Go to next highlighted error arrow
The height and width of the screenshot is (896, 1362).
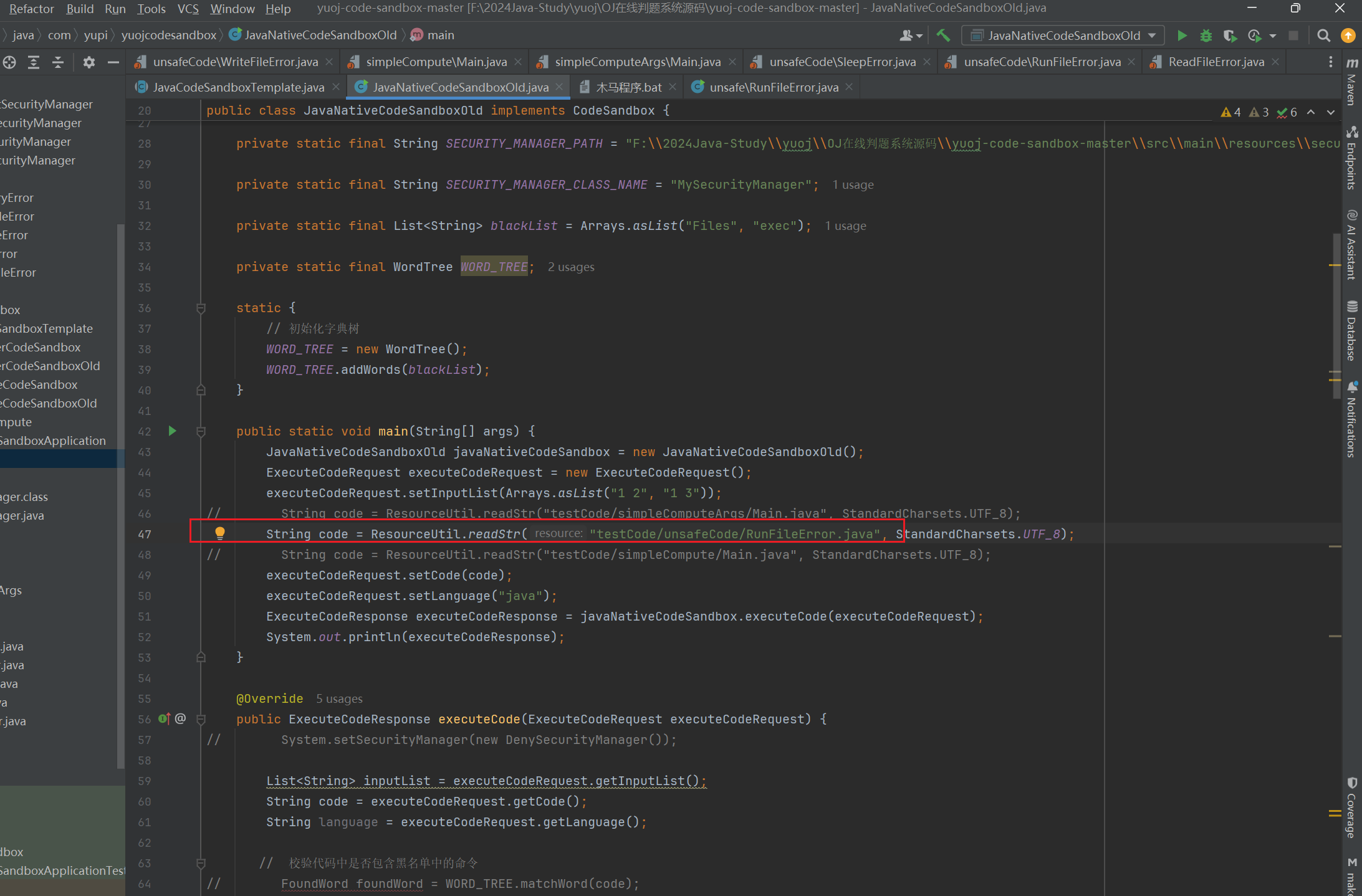click(x=1331, y=112)
